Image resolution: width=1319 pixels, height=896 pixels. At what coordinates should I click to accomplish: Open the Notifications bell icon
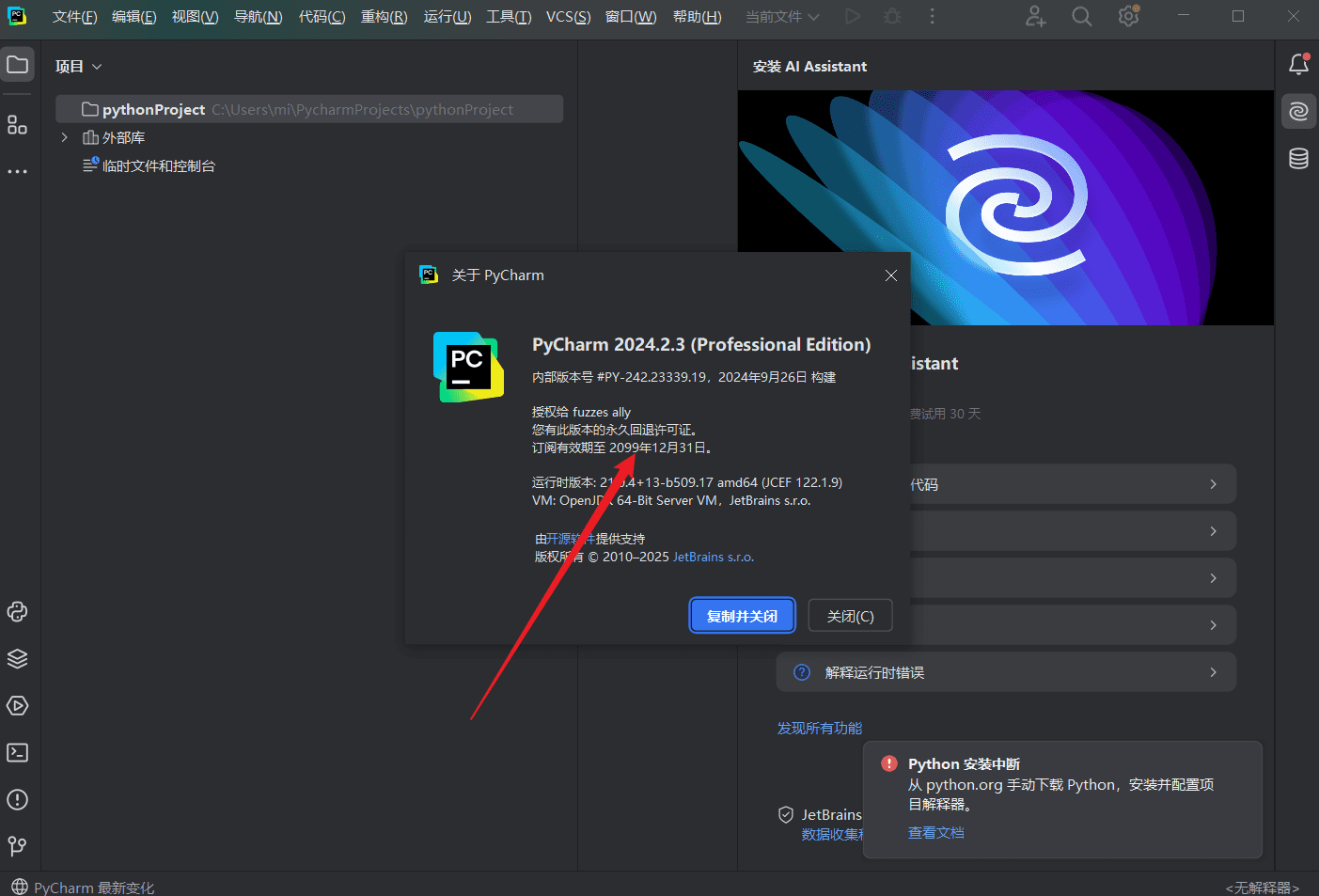pyautogui.click(x=1298, y=65)
